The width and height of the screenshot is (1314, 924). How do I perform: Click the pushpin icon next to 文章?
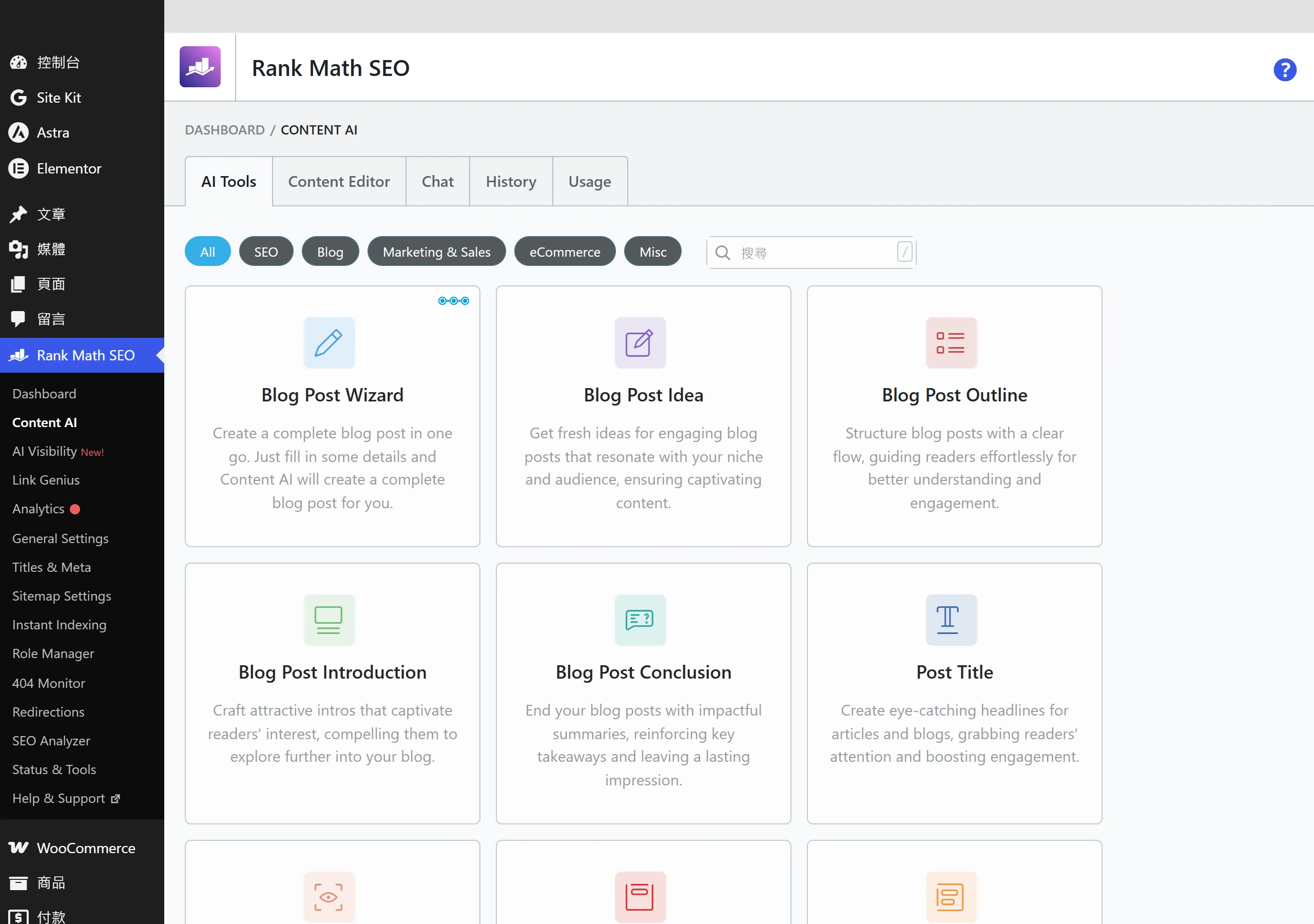point(18,214)
